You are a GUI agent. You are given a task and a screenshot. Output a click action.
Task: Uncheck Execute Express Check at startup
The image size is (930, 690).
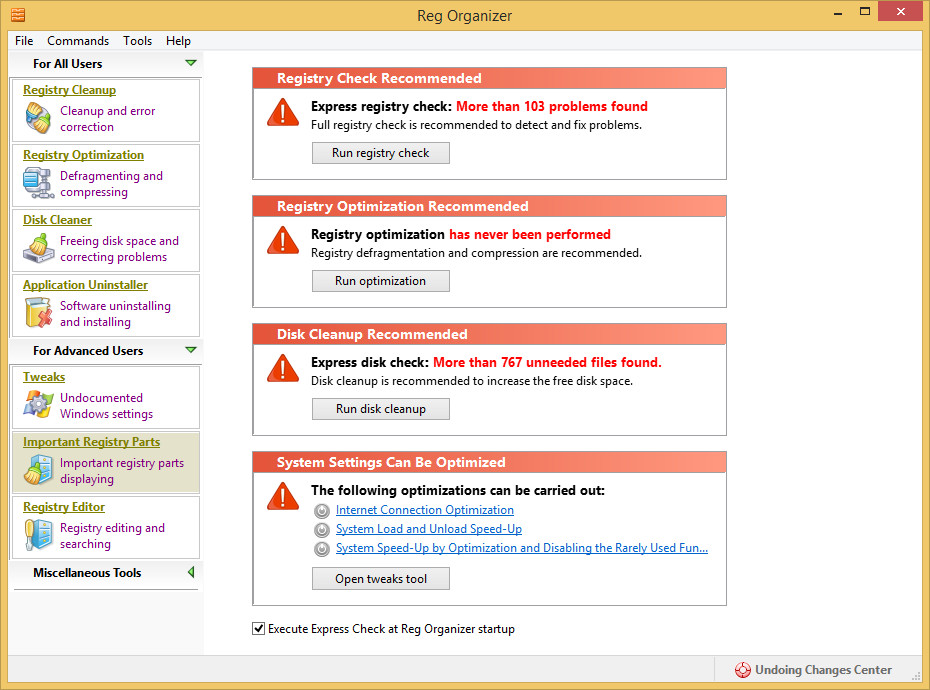[x=259, y=629]
